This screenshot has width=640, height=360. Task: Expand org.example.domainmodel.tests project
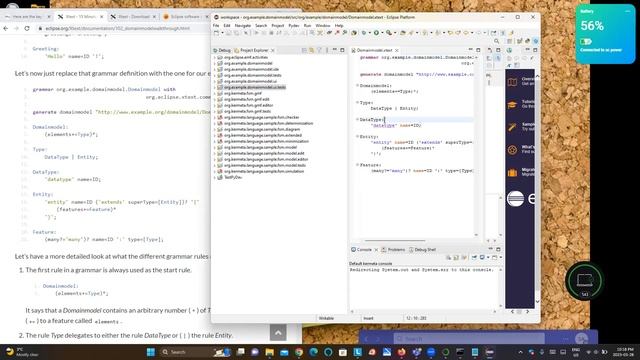pyautogui.click(x=215, y=76)
